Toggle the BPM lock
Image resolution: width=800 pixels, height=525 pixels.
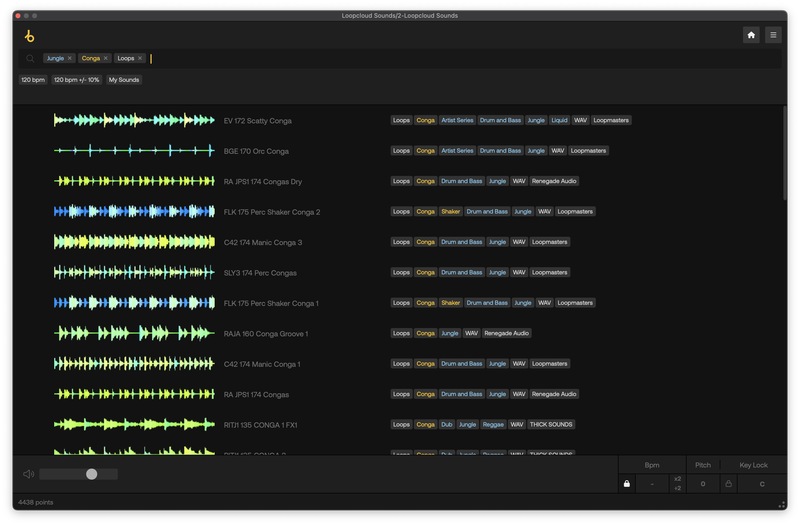(627, 484)
